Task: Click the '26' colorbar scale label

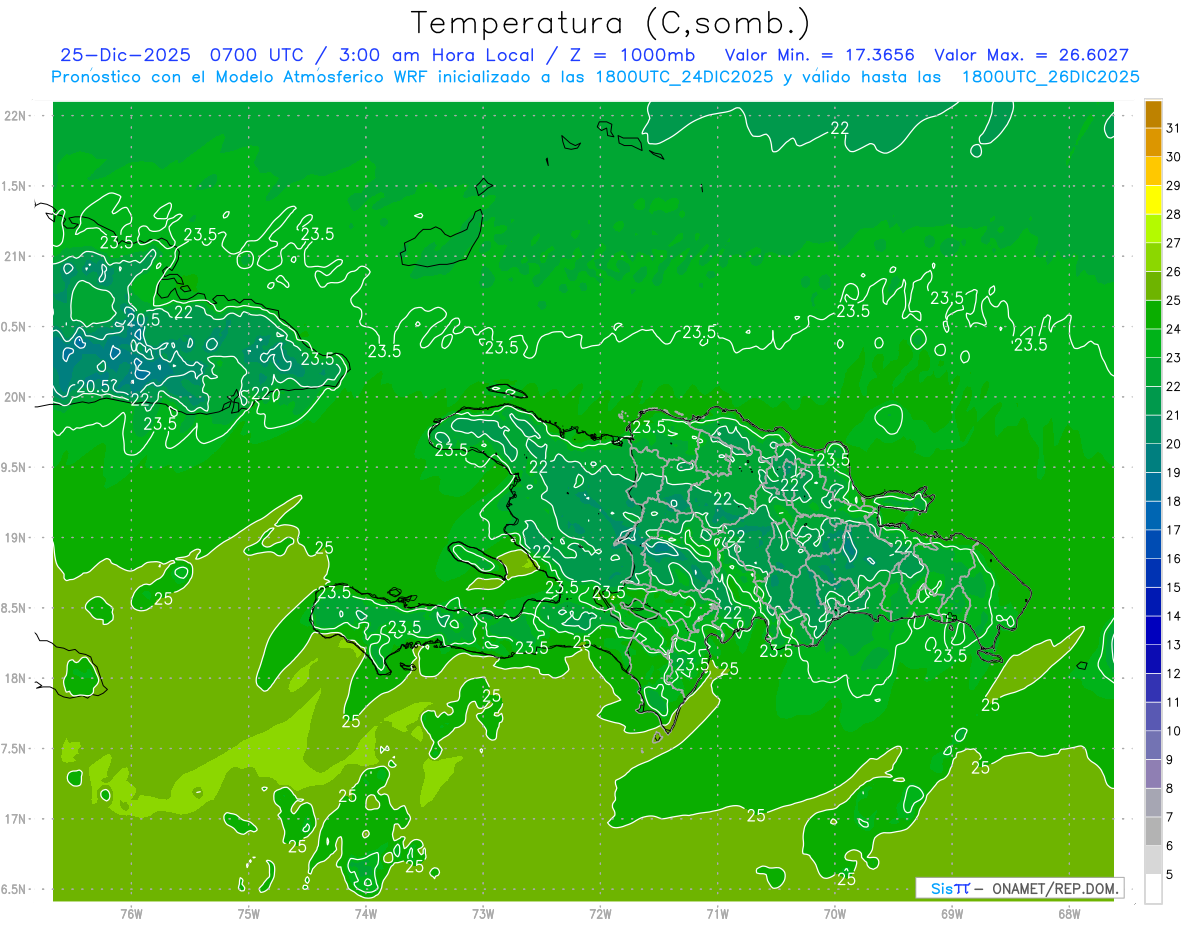Action: point(1173,271)
